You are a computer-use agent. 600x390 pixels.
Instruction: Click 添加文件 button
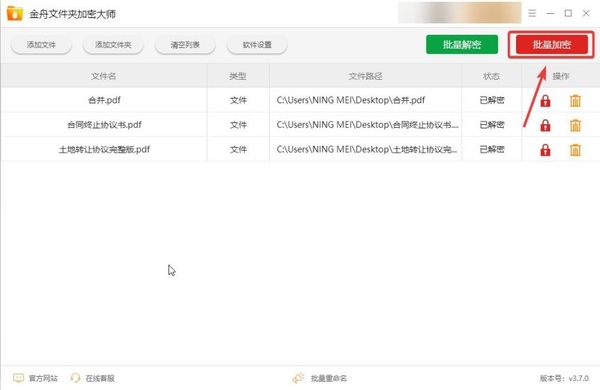coord(41,45)
